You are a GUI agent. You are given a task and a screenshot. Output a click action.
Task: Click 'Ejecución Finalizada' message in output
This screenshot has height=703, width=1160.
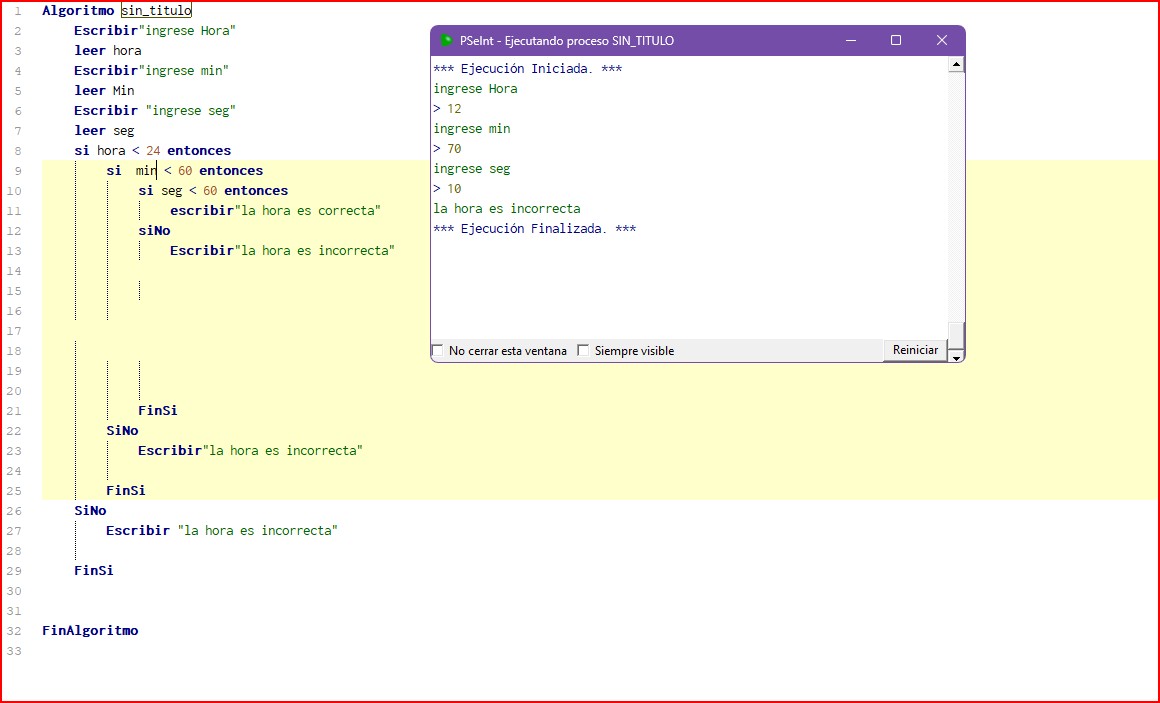coord(535,229)
